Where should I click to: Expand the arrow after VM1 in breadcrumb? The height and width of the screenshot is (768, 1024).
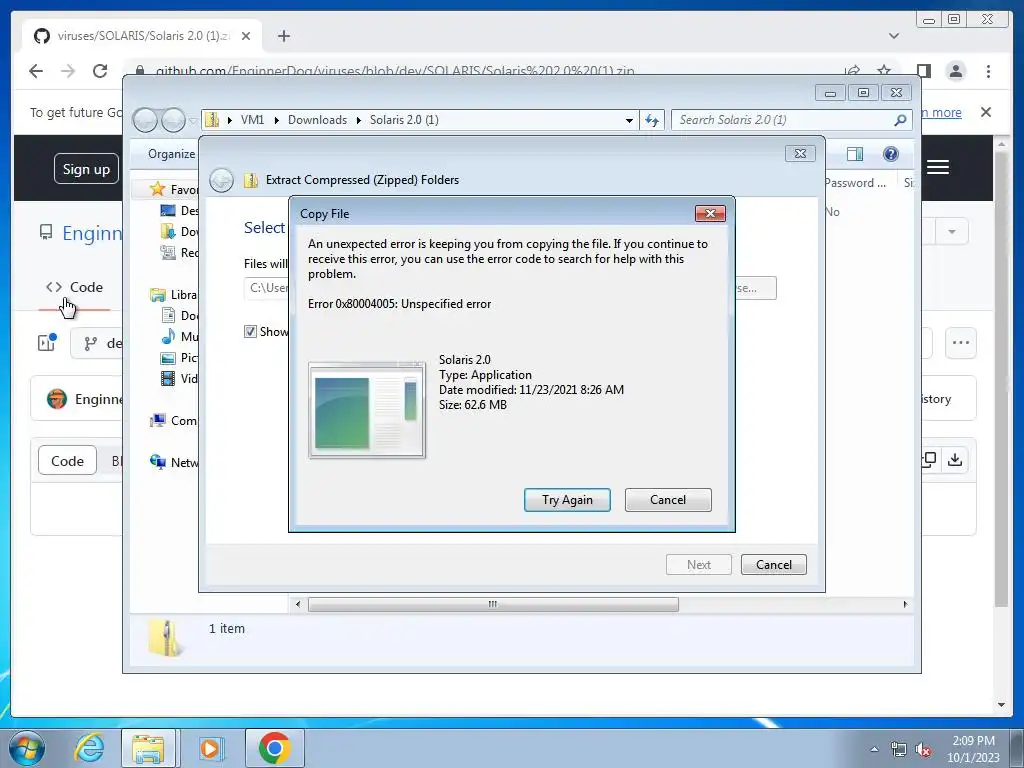(277, 120)
